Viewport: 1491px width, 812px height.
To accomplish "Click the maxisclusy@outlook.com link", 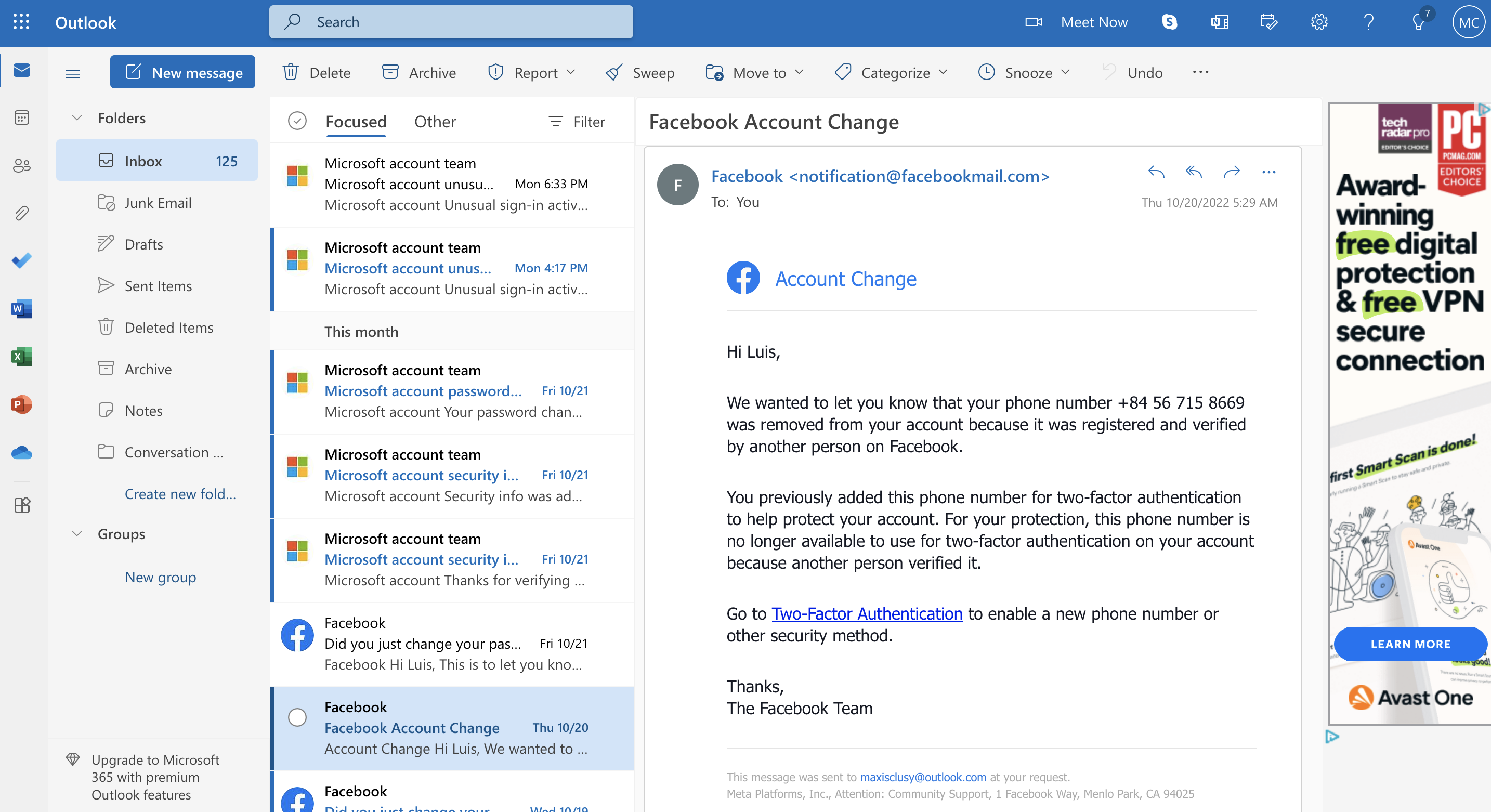I will (x=923, y=777).
